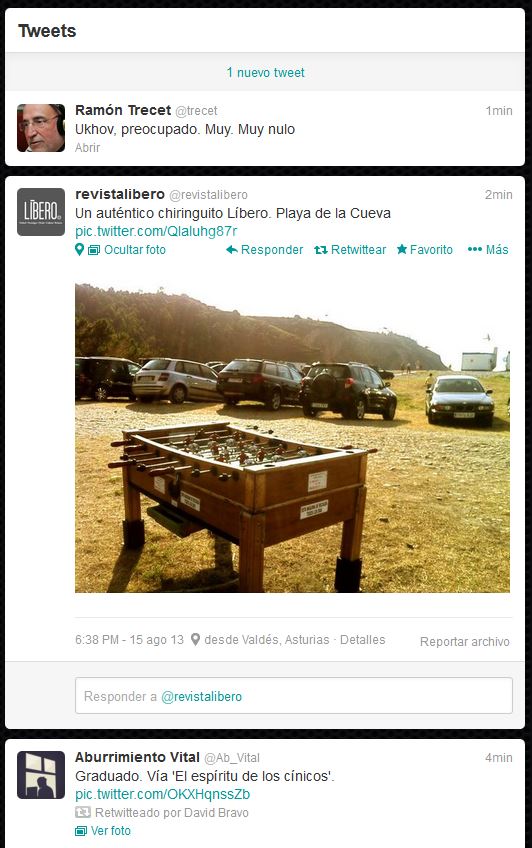Open the Más three-dots menu

pyautogui.click(x=475, y=249)
